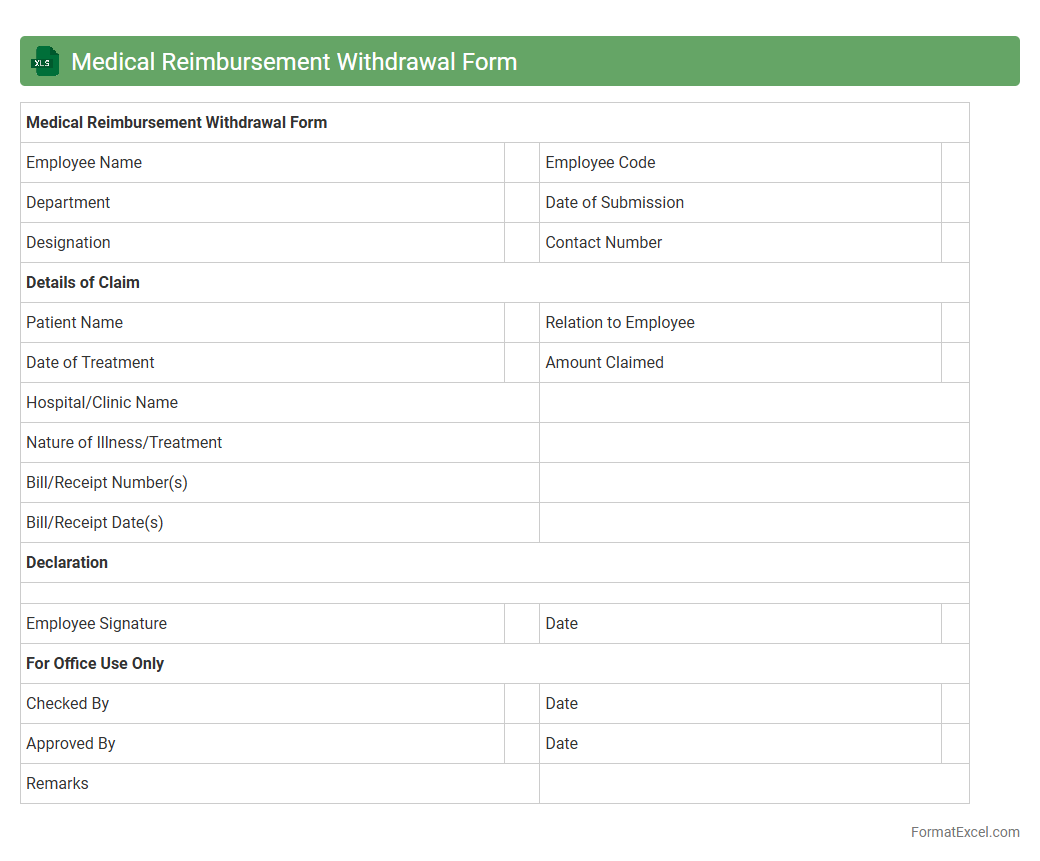Screen dimensions: 1040x861
Task: Select the Checked By label cell
Action: point(262,704)
